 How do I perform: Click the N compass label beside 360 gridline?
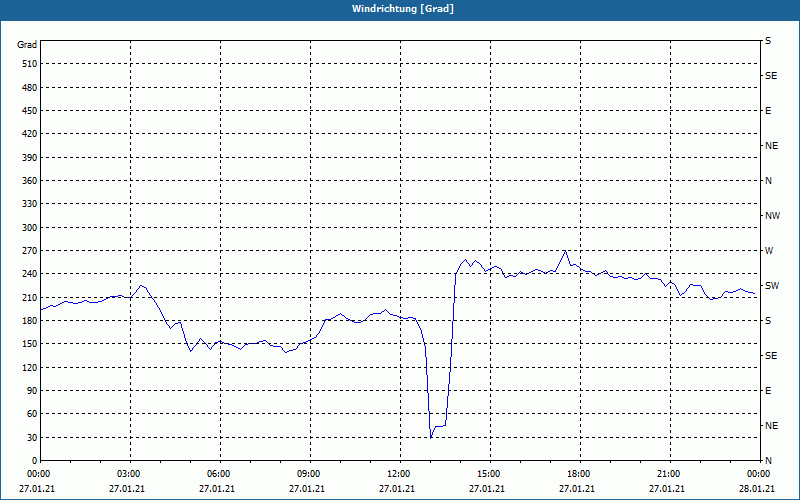(x=768, y=181)
